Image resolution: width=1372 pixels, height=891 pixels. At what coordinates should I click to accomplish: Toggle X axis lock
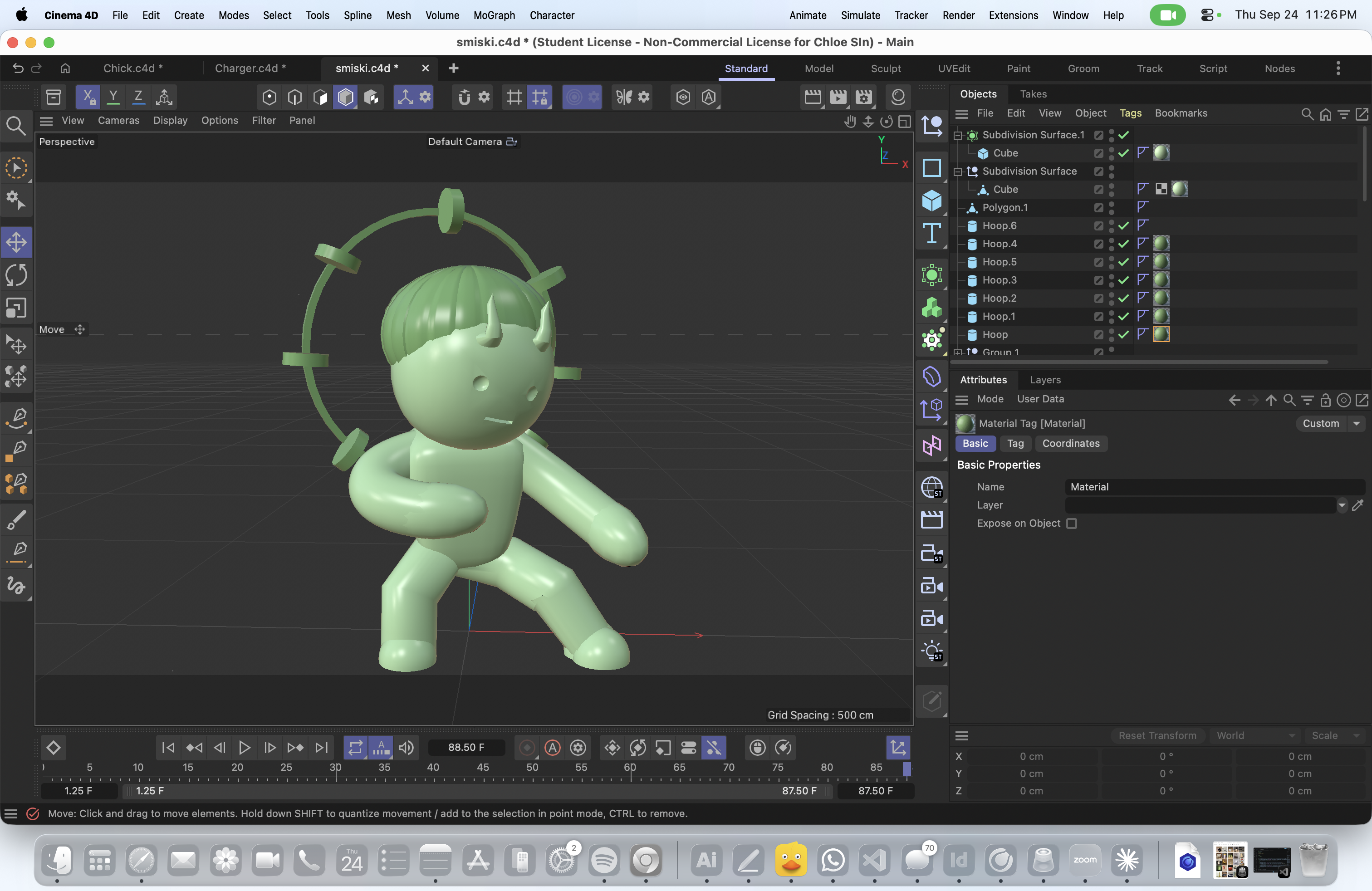click(88, 97)
